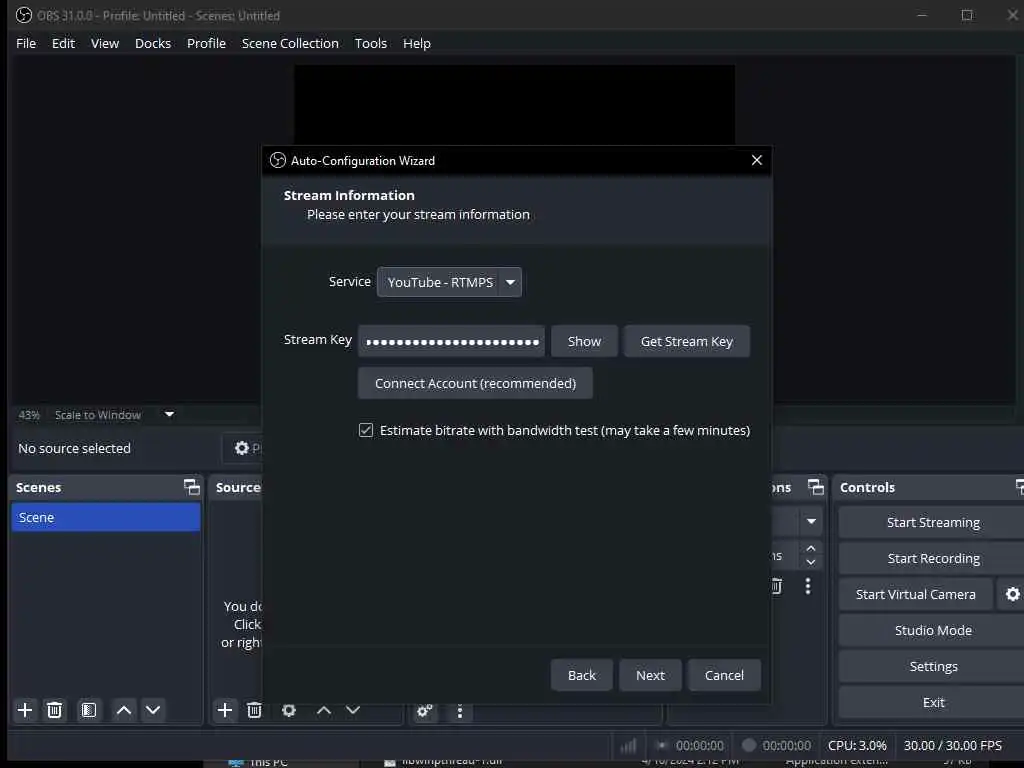
Task: Show the hidden stream key
Action: point(584,341)
